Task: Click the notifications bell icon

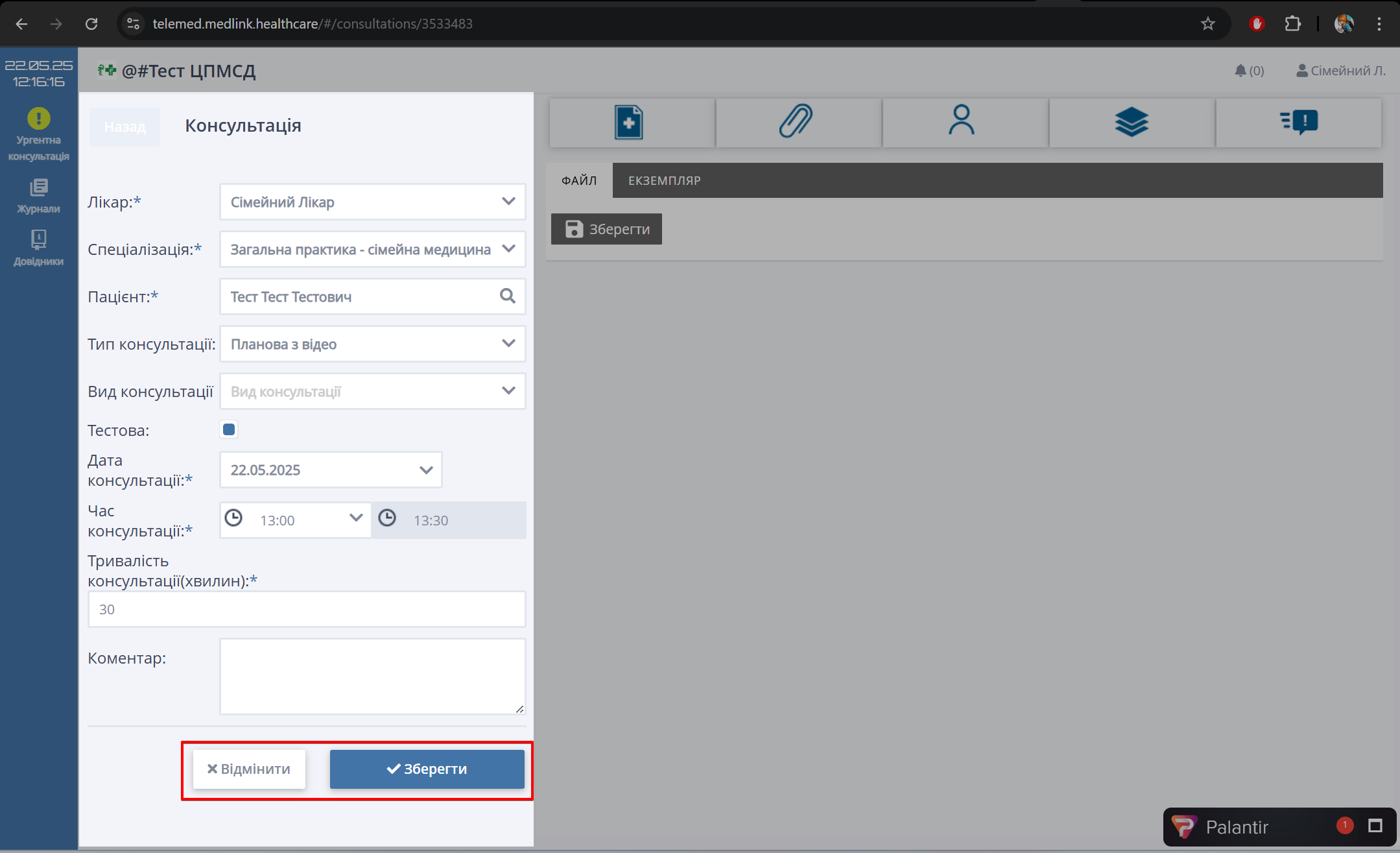Action: pos(1240,71)
